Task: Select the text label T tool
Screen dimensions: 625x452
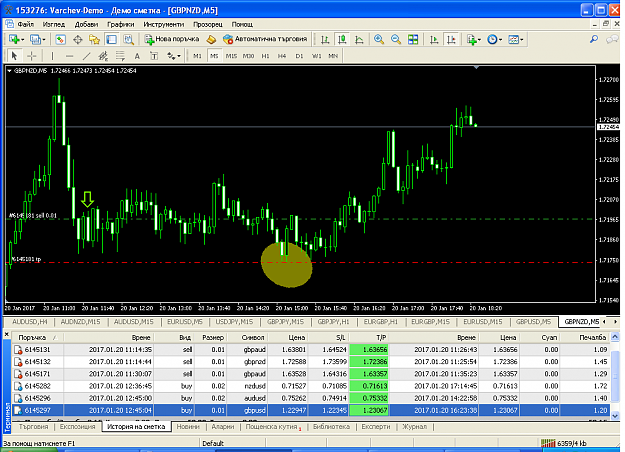Action: click(x=154, y=56)
